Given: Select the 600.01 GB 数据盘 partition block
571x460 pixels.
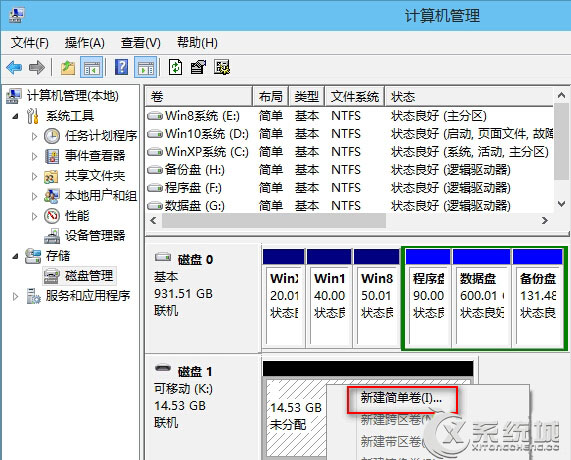Looking at the screenshot, I should pyautogui.click(x=481, y=298).
